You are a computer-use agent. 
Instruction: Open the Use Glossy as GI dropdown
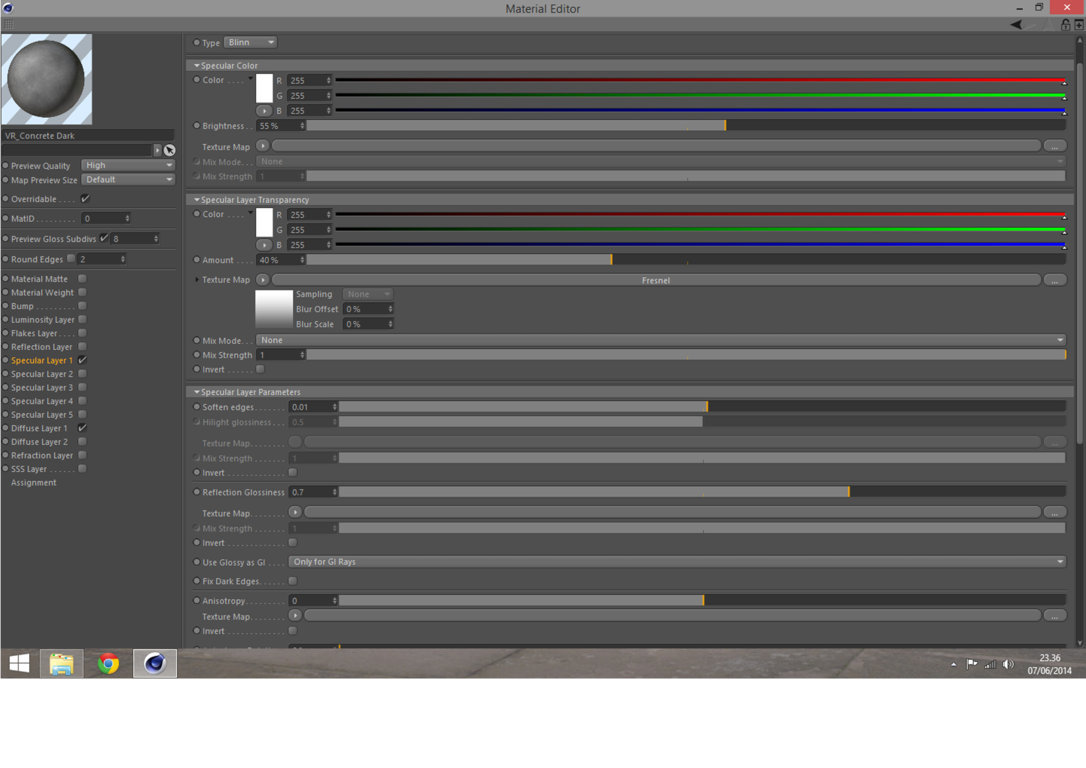677,562
